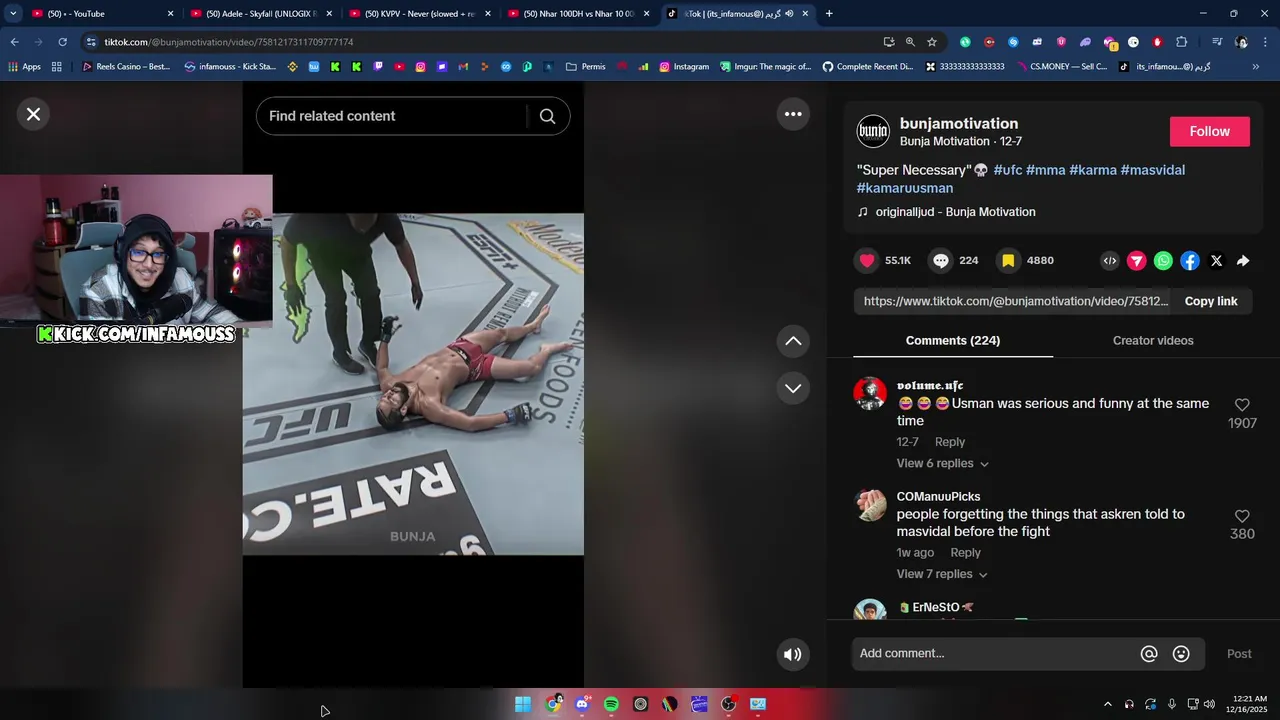Like the video with the heart icon
This screenshot has height=720, width=1280.
coord(867,261)
